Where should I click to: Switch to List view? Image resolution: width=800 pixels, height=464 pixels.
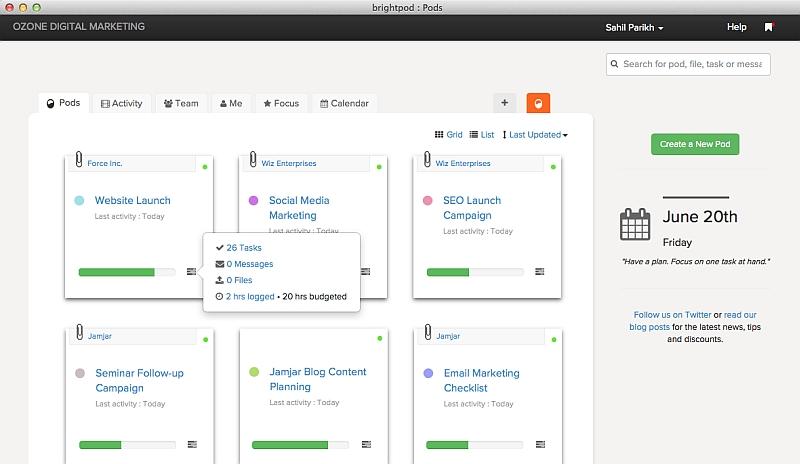click(x=482, y=135)
